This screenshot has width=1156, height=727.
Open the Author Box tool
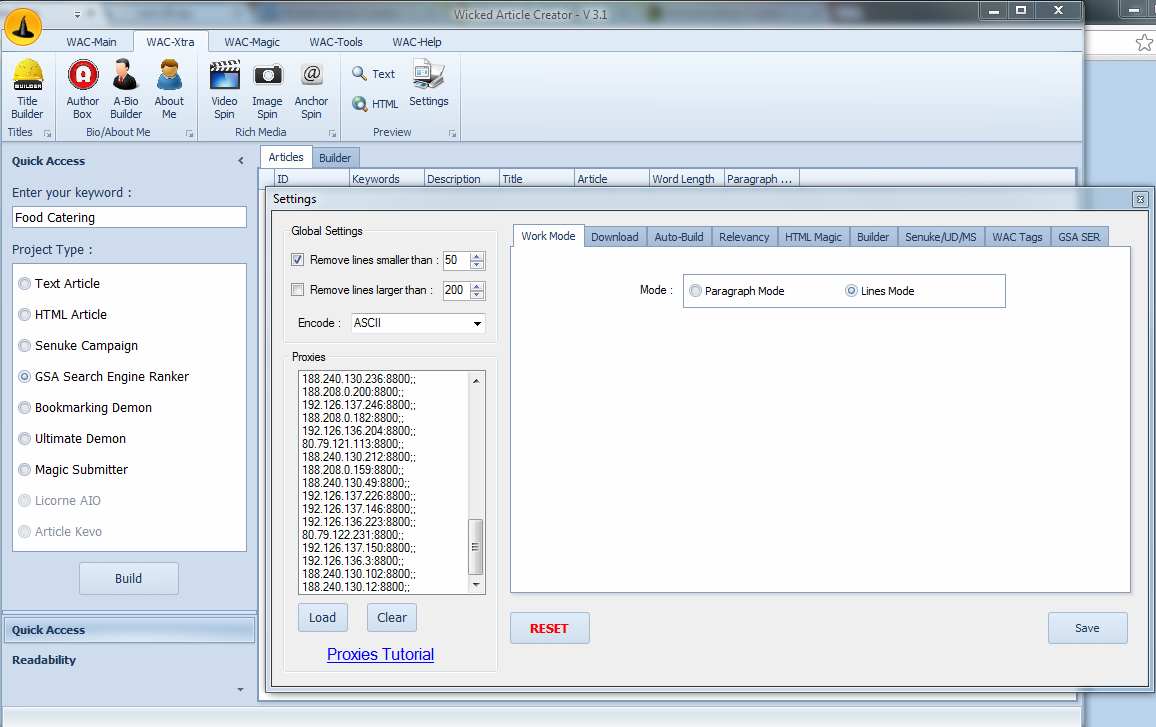tap(83, 89)
